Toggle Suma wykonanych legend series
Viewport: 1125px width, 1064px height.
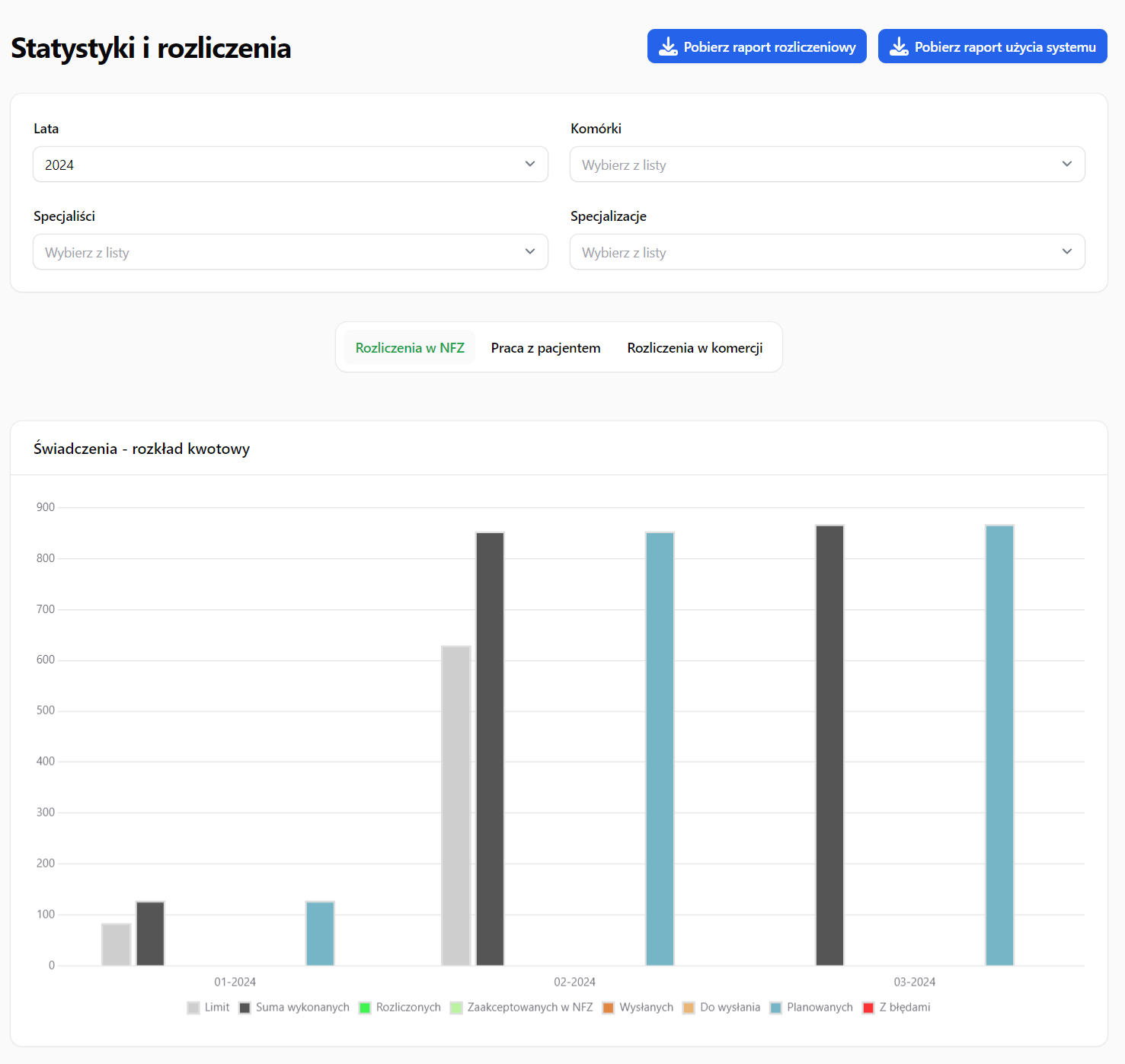point(294,1007)
